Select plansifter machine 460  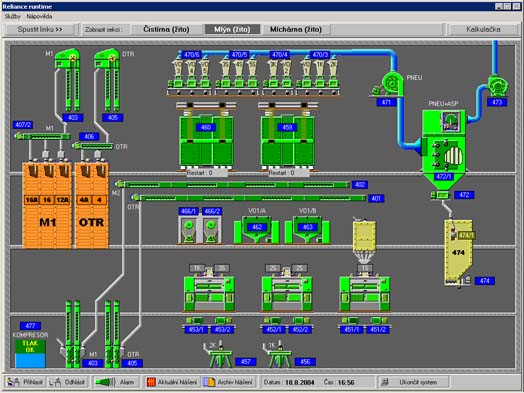point(206,136)
